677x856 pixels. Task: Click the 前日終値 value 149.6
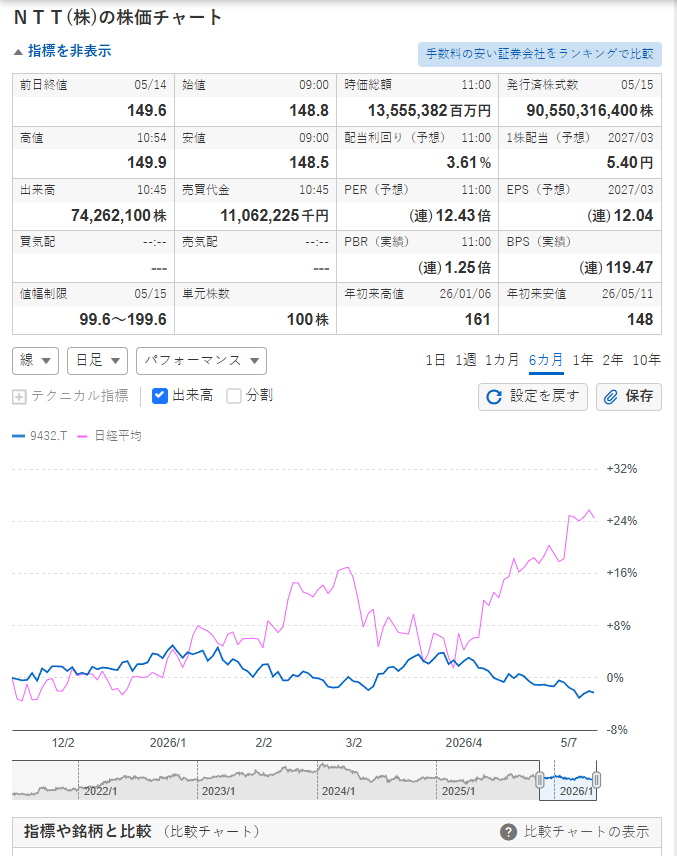[x=147, y=111]
